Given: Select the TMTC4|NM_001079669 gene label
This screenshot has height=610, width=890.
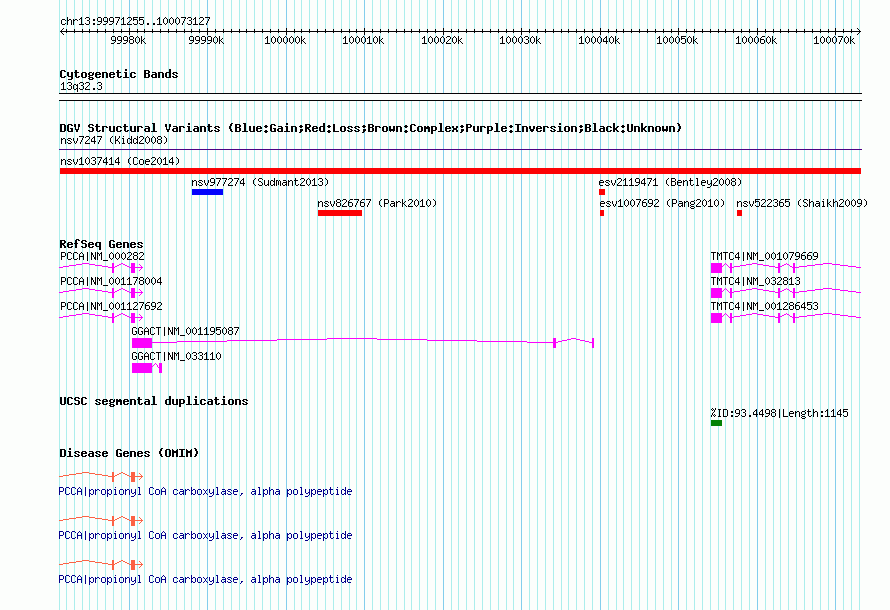Looking at the screenshot, I should click(x=765, y=256).
